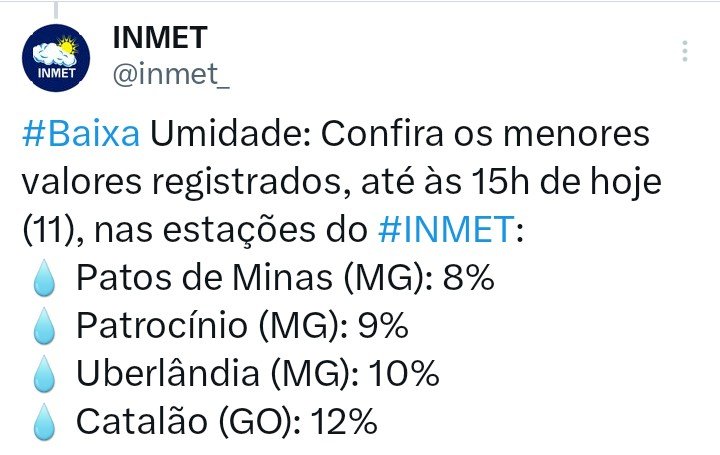Click the text 'Patrocínio (MG)'

[214, 327]
